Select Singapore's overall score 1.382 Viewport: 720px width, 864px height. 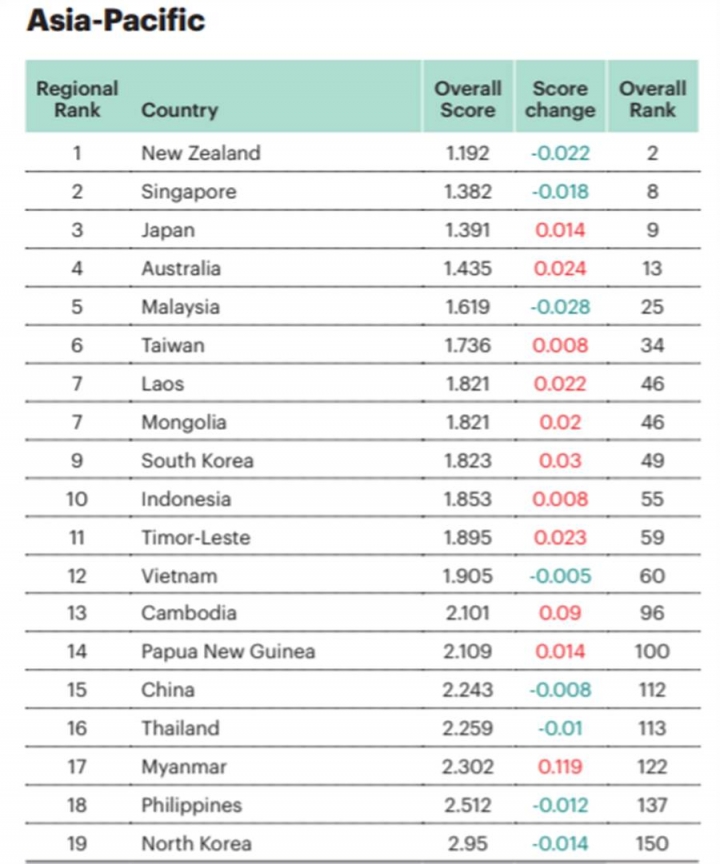coord(468,192)
